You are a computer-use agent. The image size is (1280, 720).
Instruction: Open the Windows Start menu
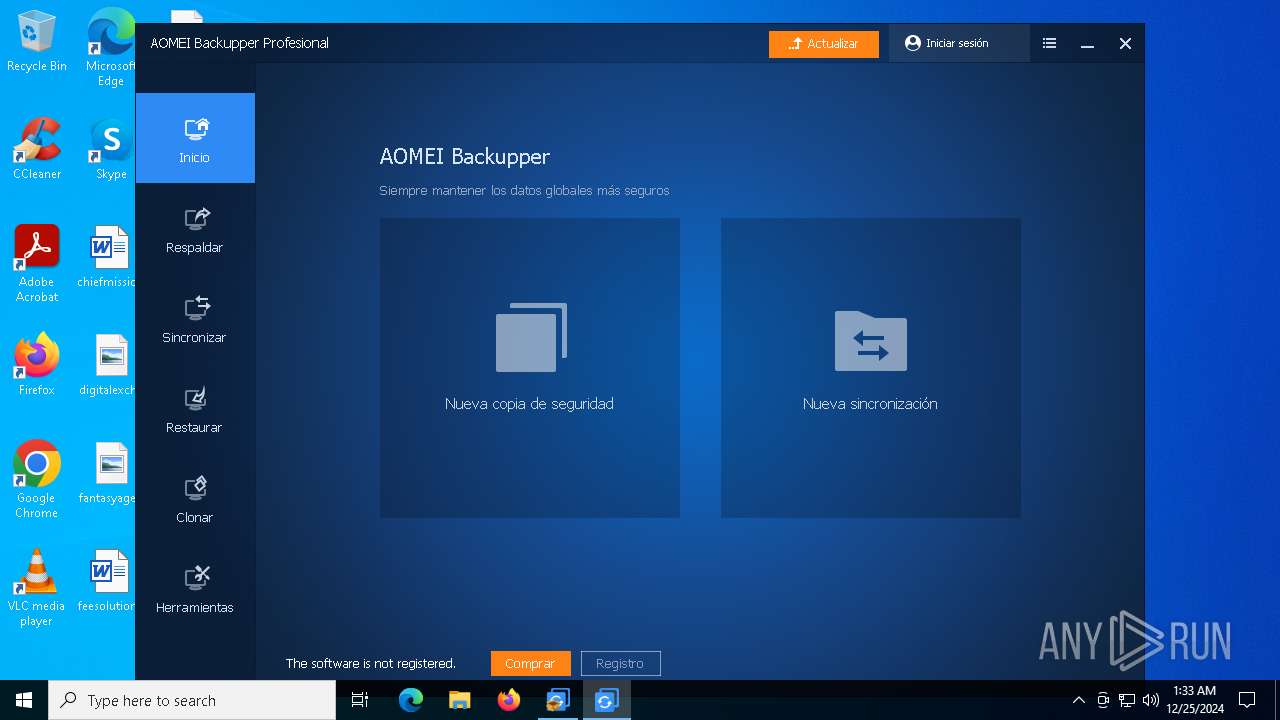[24, 700]
